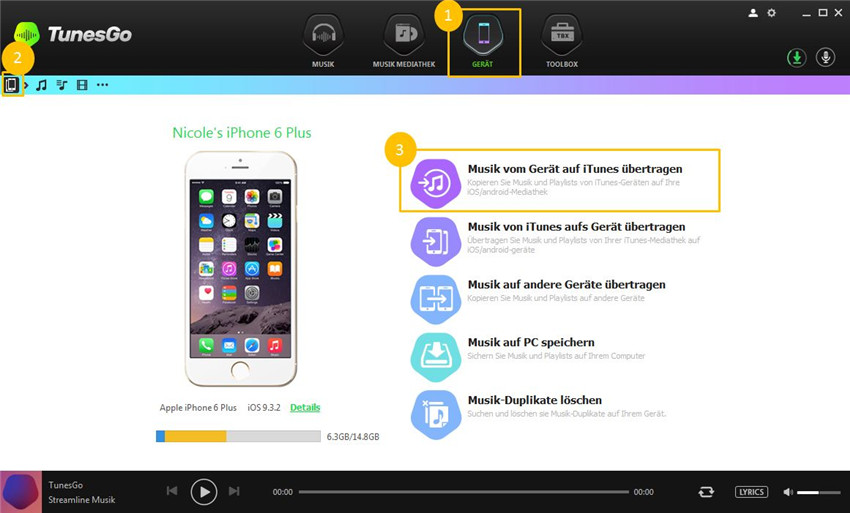Click the purple transfer-to-iTunes icon

coord(436,183)
